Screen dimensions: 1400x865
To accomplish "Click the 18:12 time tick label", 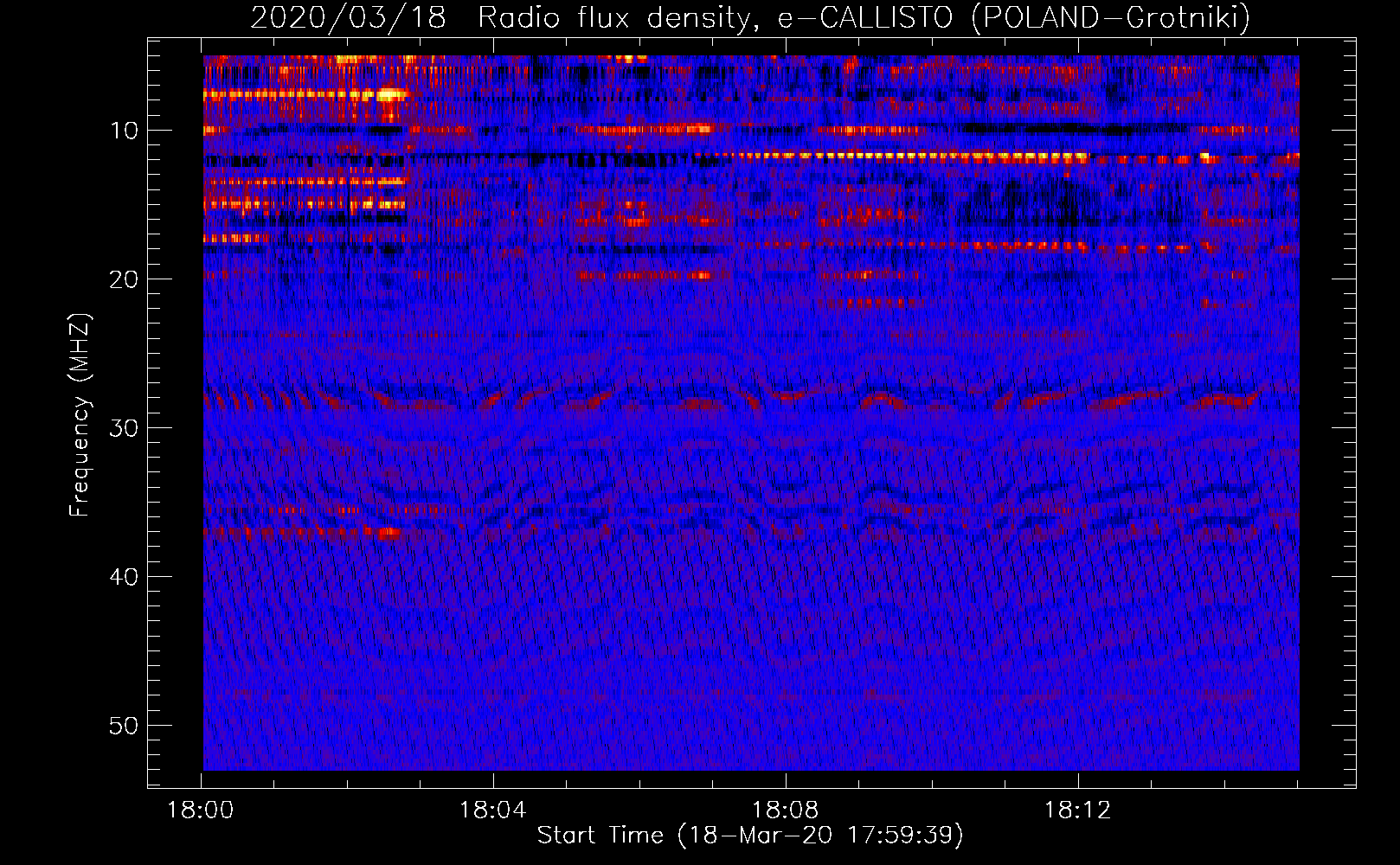I will (1078, 811).
